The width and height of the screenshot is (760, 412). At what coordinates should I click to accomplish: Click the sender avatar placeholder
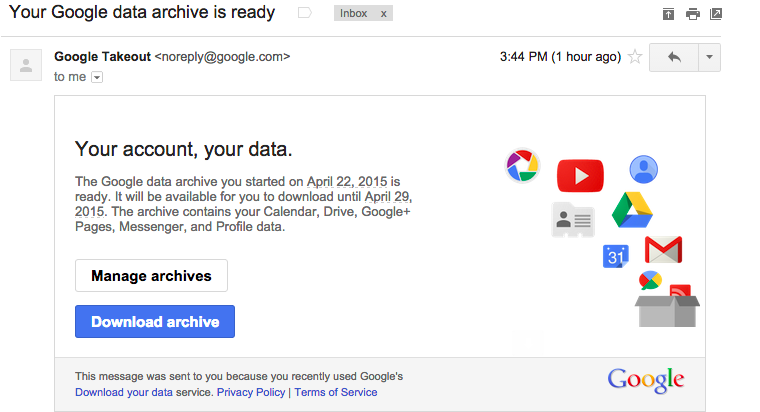(26, 65)
